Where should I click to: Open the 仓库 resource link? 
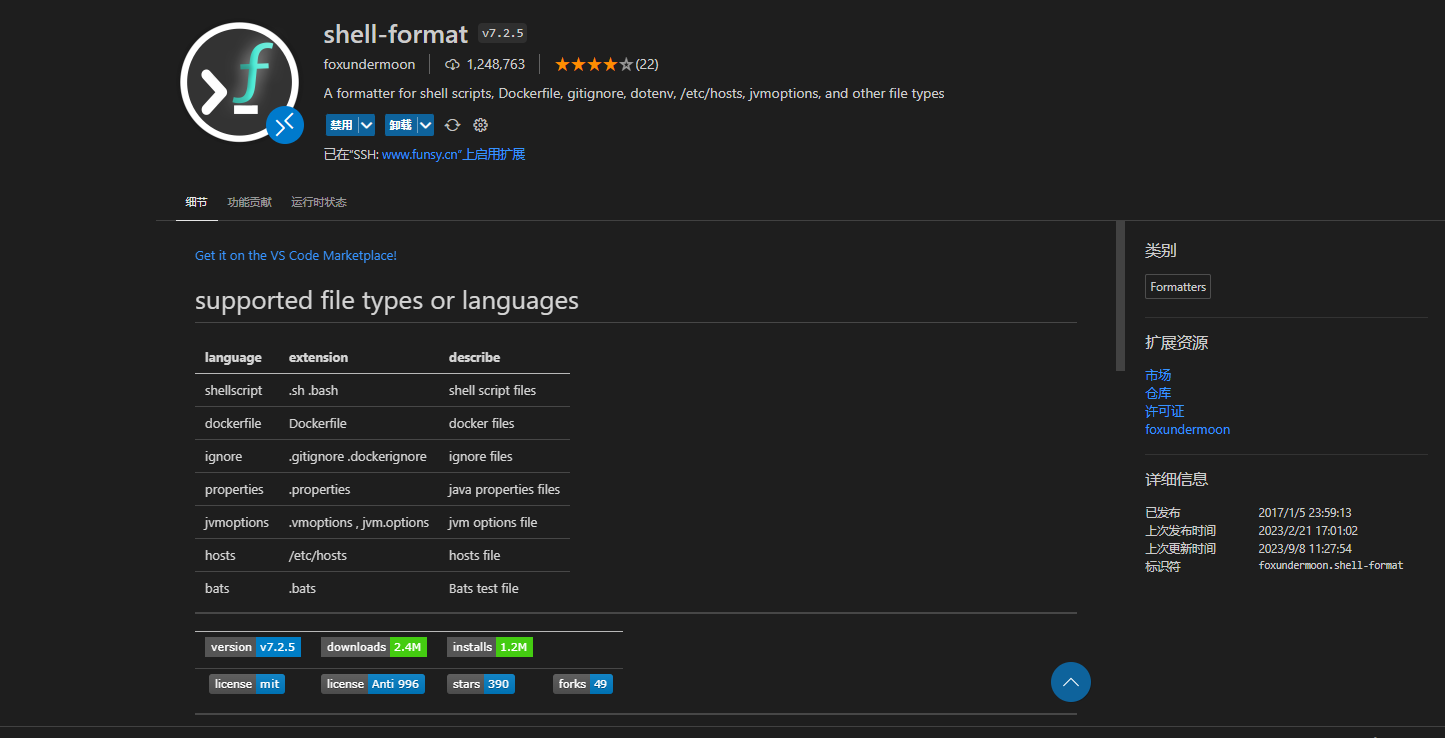point(1158,393)
